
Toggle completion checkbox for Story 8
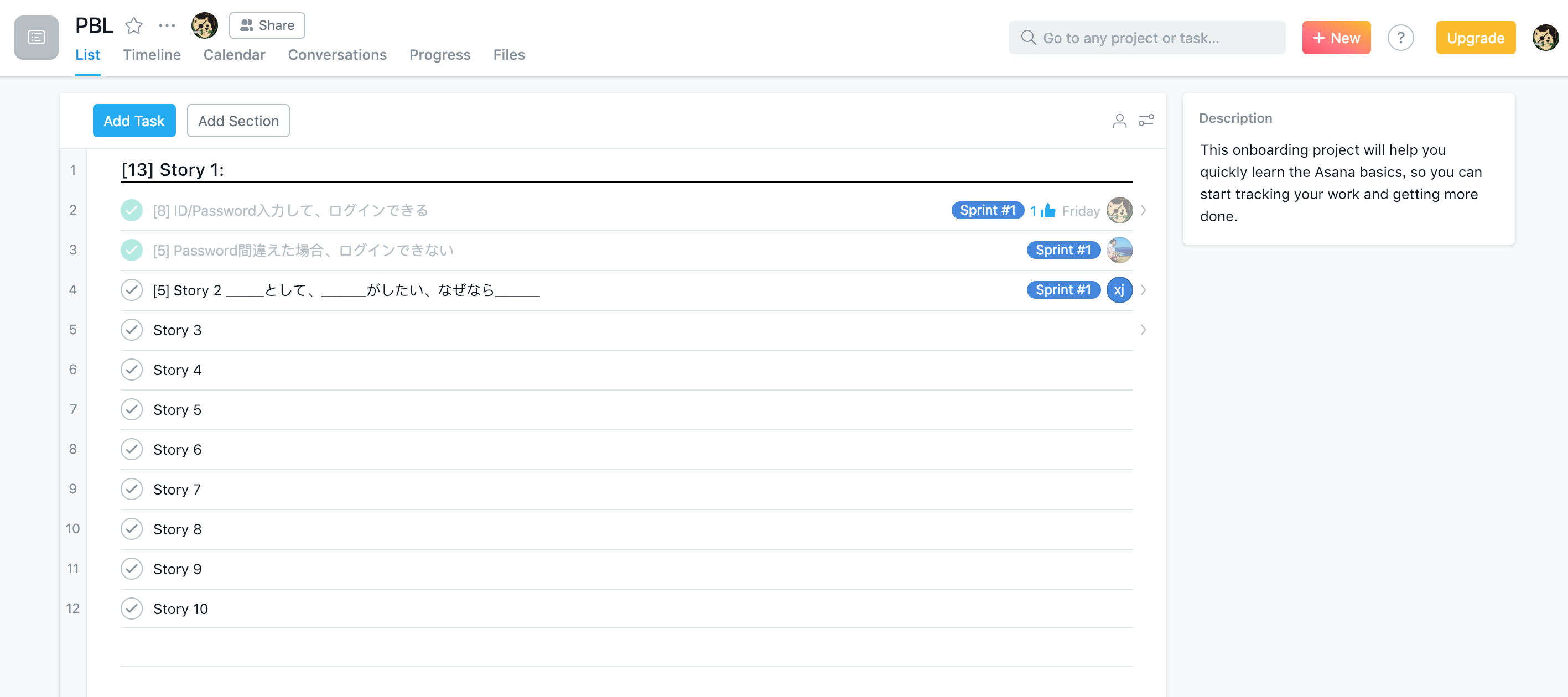click(131, 529)
